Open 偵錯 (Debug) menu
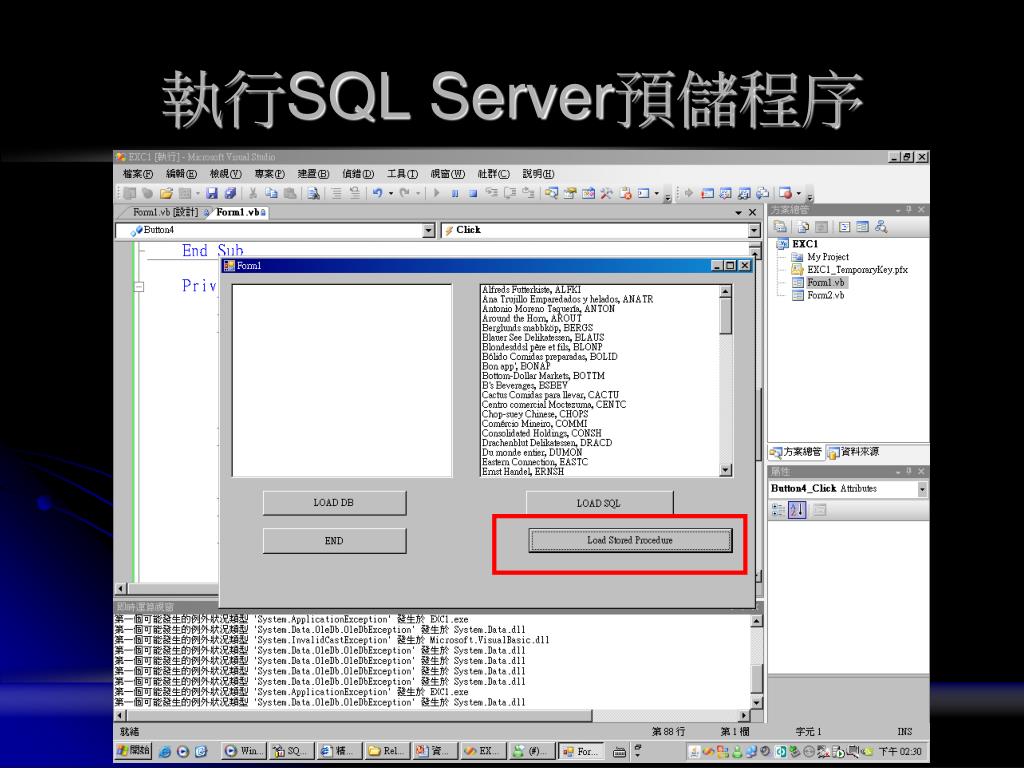Viewport: 1024px width, 768px height. pyautogui.click(x=358, y=174)
